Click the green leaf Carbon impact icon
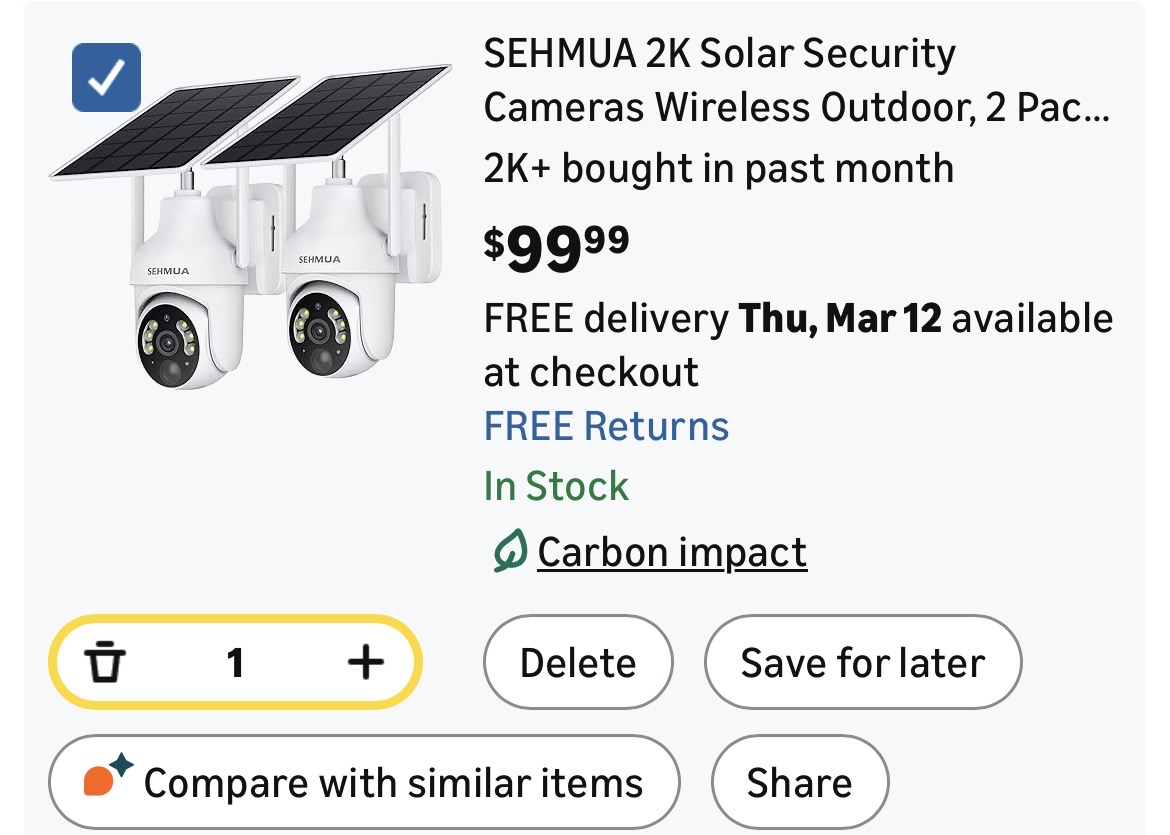 click(509, 552)
